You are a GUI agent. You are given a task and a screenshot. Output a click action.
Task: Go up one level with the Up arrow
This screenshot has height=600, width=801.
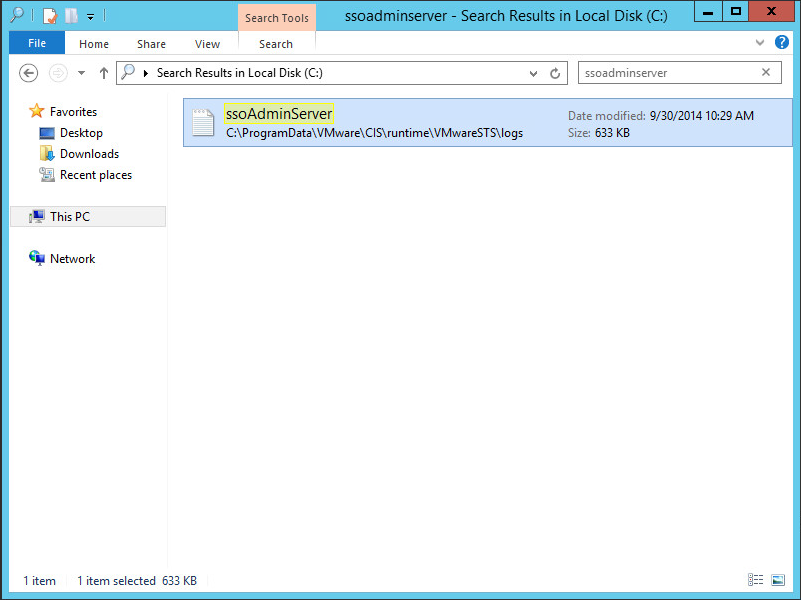[x=104, y=73]
